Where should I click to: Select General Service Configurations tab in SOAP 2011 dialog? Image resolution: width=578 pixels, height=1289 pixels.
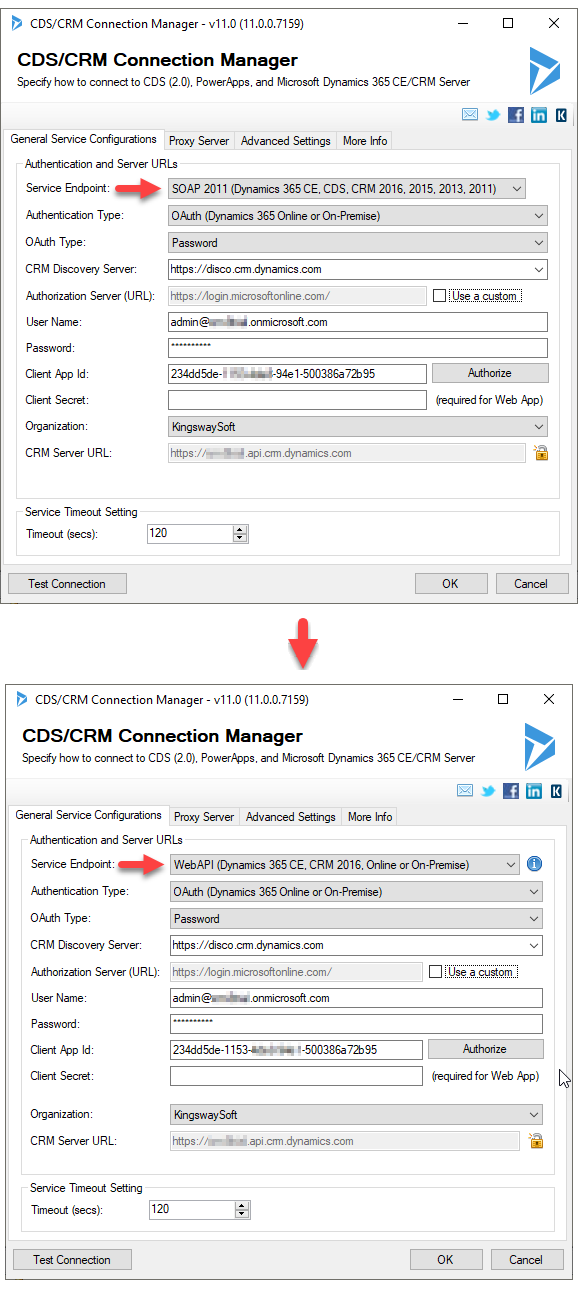84,139
